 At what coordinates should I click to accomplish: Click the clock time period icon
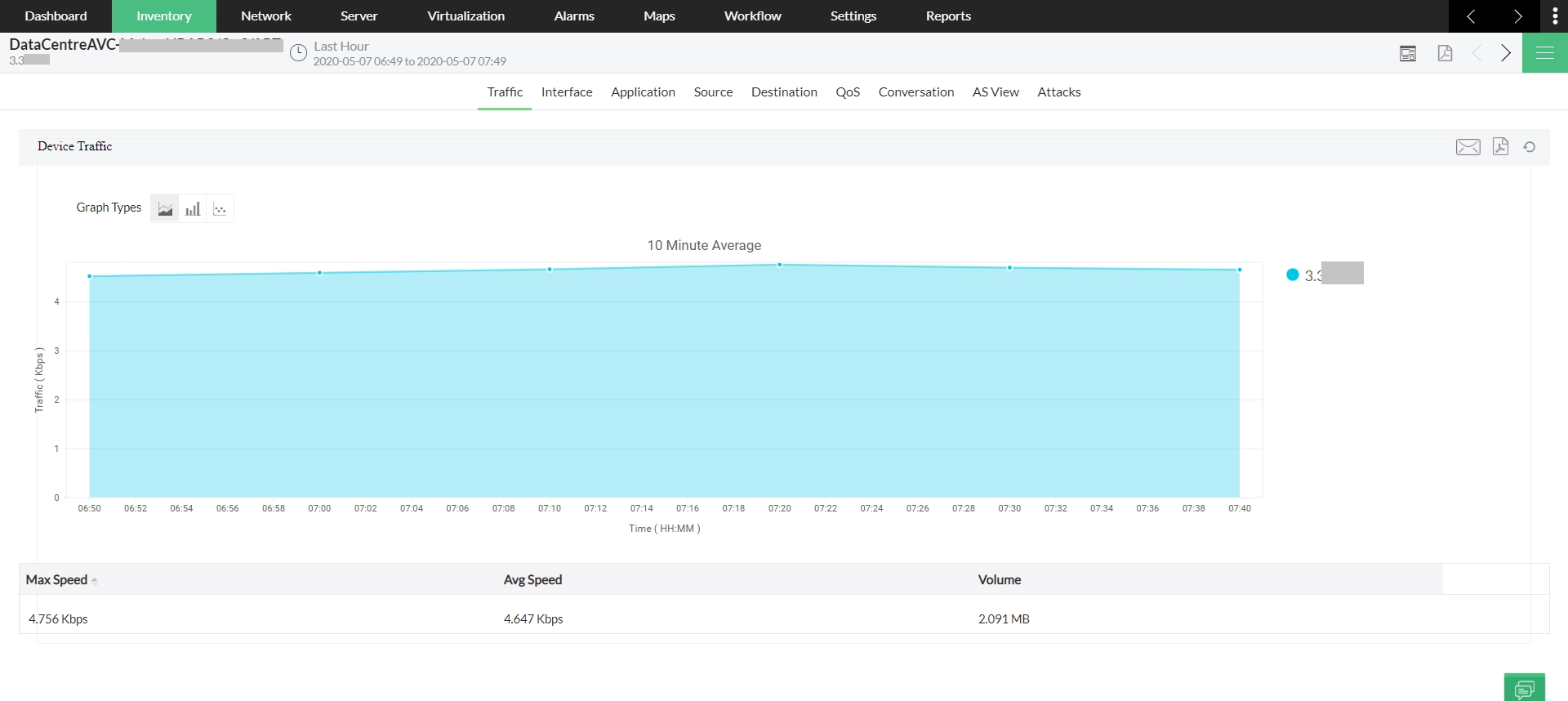(x=299, y=53)
